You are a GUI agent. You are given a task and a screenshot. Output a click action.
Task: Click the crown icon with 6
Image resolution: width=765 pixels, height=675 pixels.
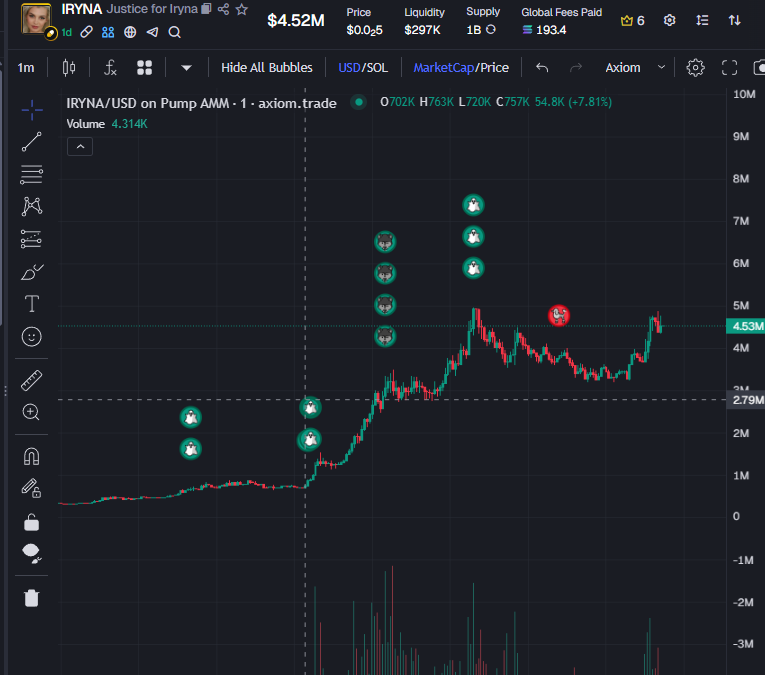[x=632, y=20]
